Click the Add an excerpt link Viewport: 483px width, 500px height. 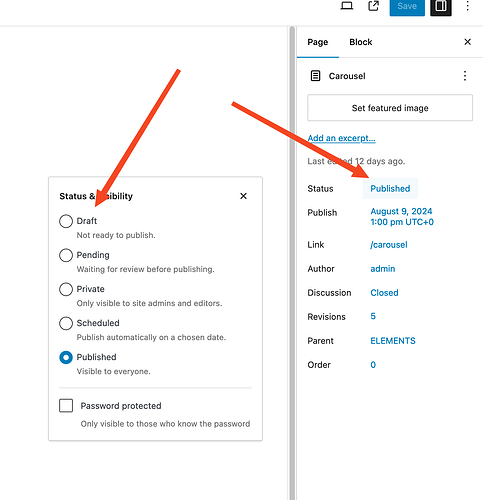pos(341,138)
